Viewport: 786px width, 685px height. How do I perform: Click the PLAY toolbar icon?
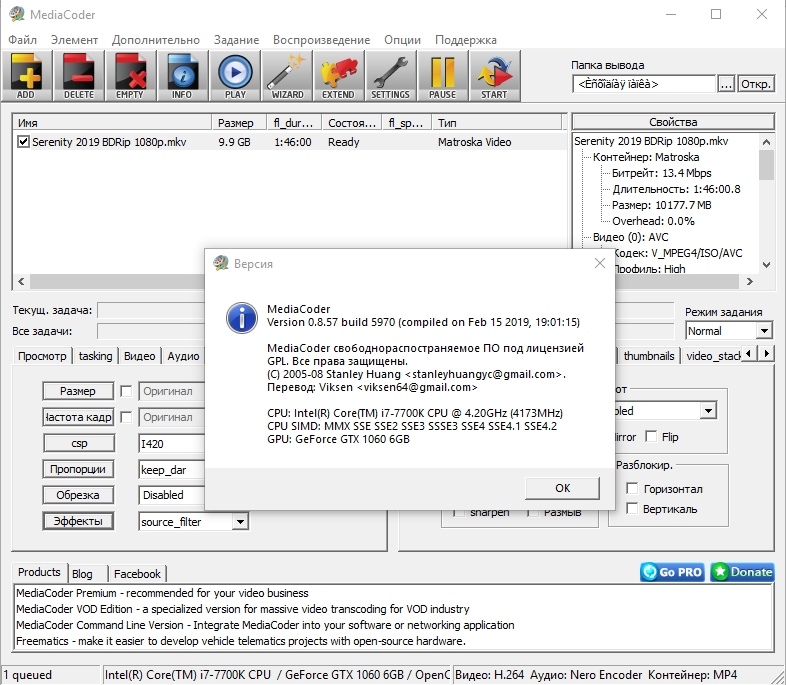pos(235,75)
